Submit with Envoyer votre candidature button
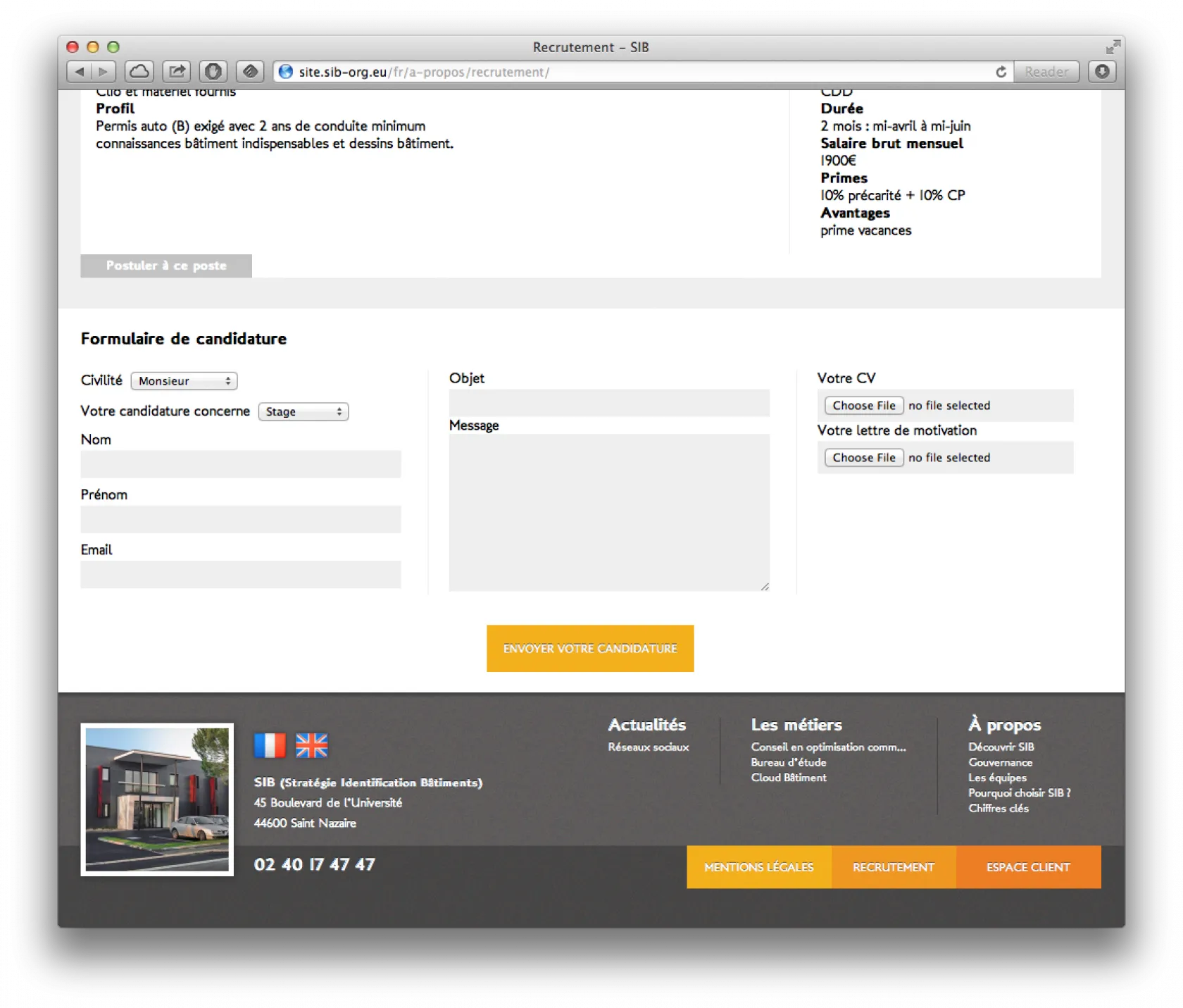The width and height of the screenshot is (1183, 1008). tap(590, 649)
